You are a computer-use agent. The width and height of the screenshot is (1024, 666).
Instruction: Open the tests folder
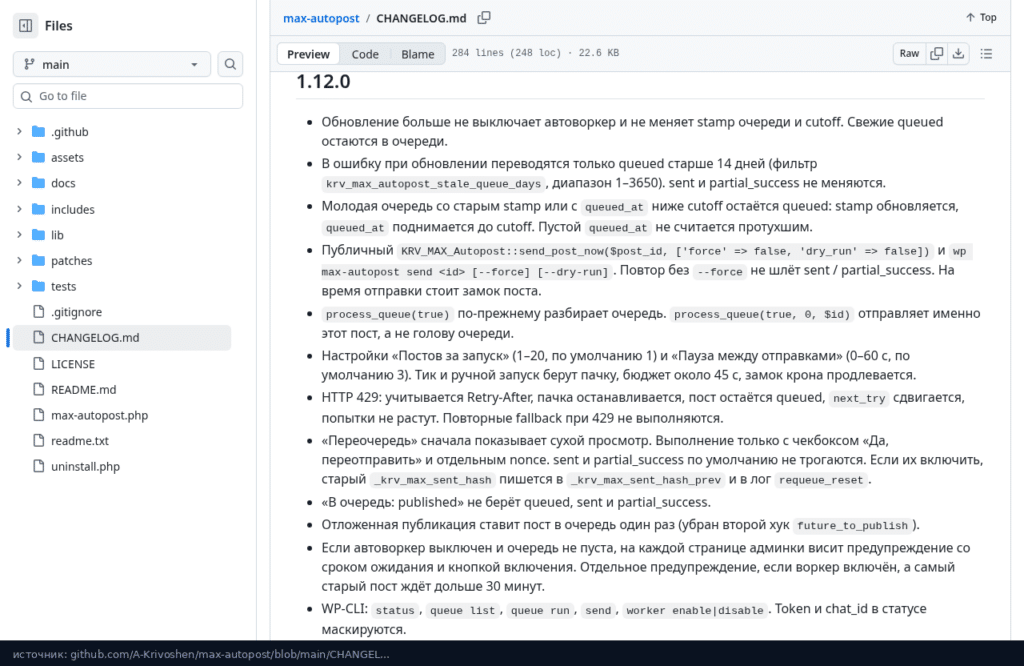(63, 286)
